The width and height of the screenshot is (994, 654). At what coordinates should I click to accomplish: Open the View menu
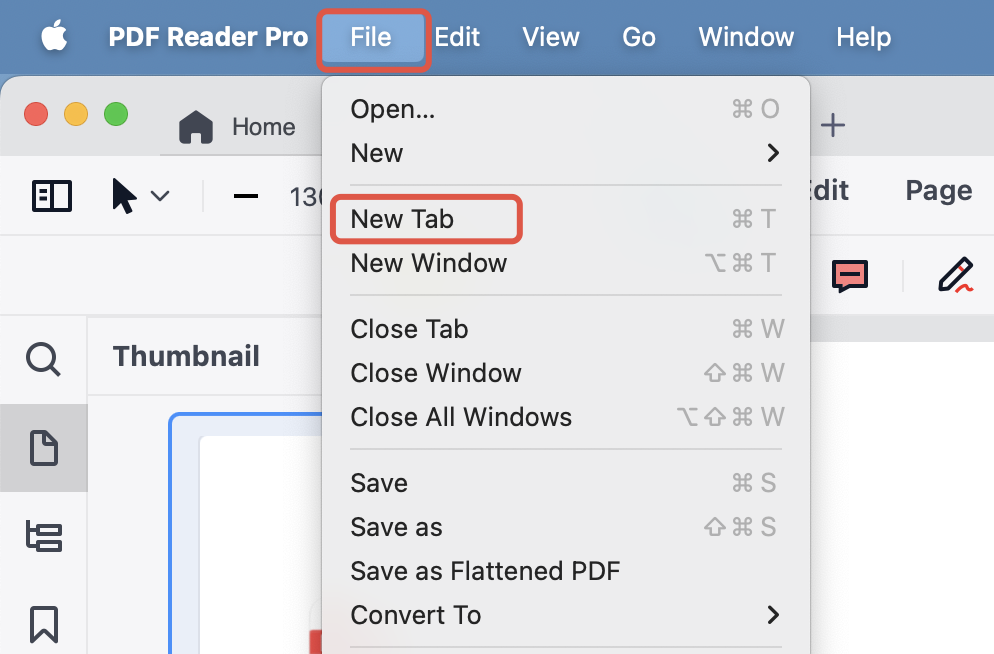coord(550,38)
